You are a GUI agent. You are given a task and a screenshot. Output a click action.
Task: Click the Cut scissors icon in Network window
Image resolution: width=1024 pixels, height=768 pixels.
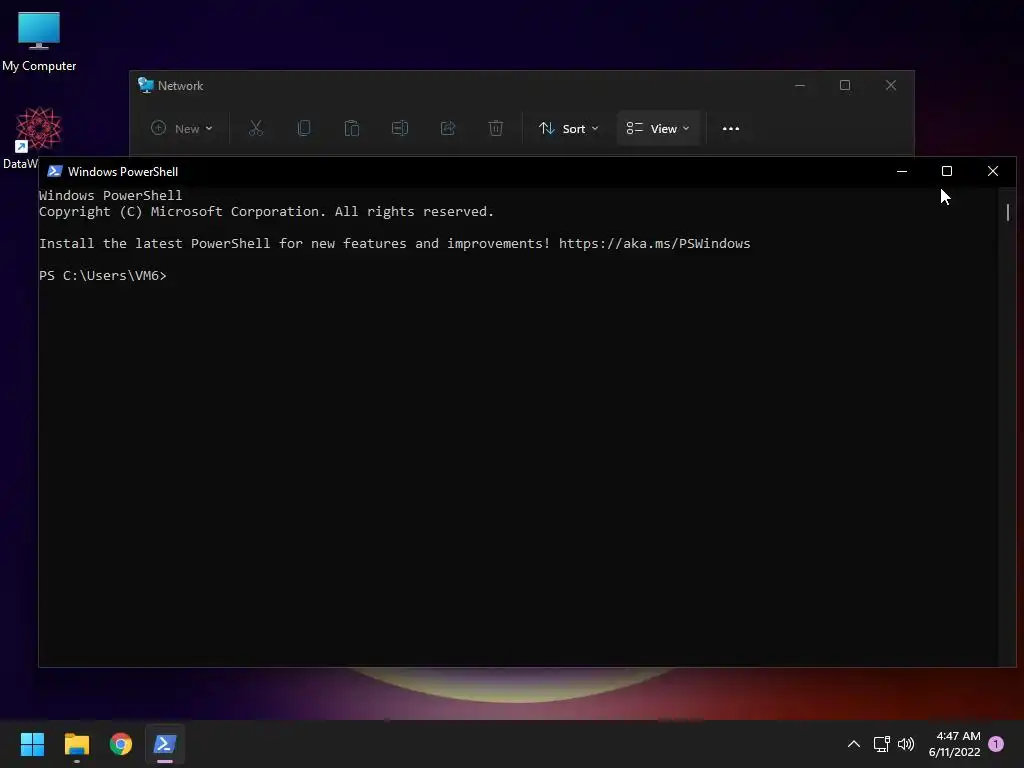256,129
